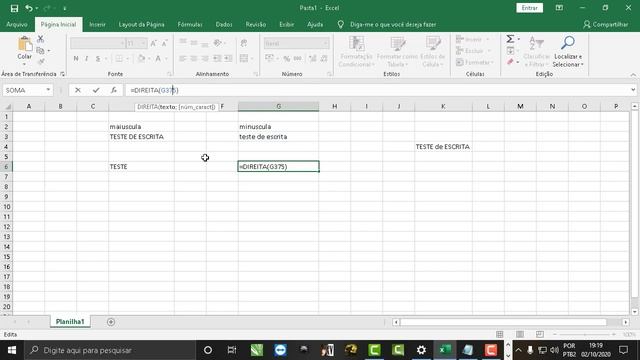The image size is (640, 360).
Task: Click the horizontal scrollbar right arrow
Action: coord(625,322)
